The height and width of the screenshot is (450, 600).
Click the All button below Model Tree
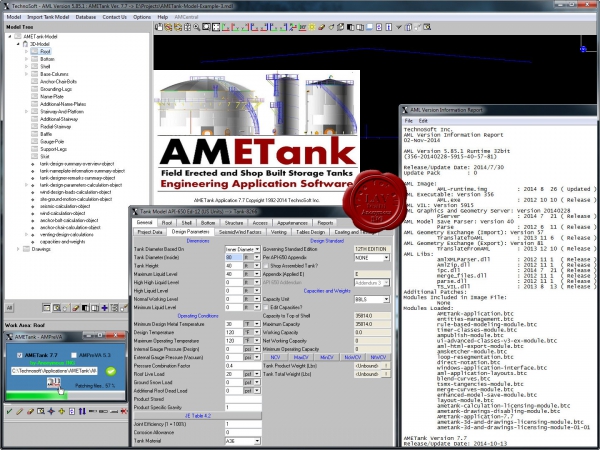tap(10, 308)
